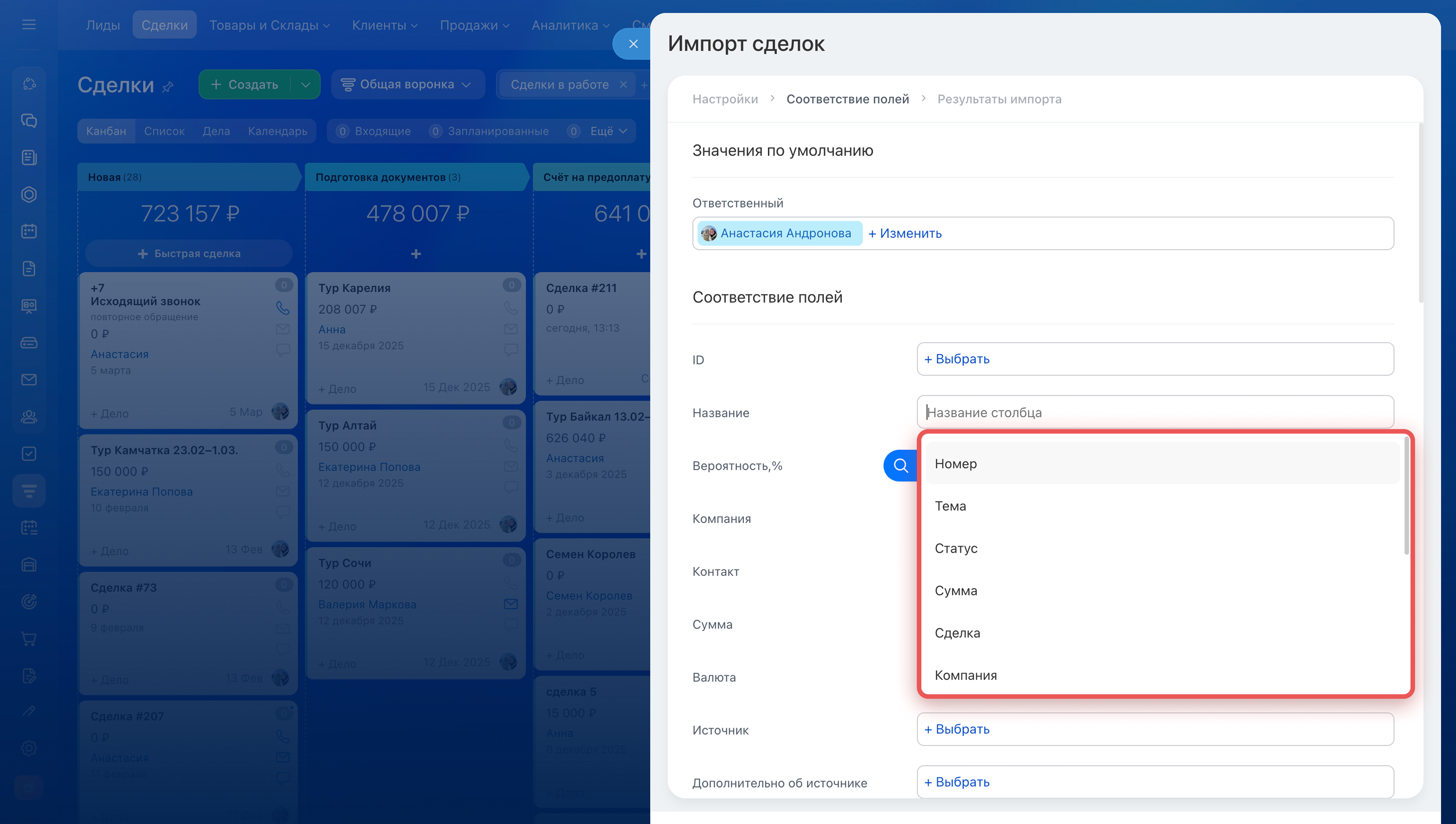Click the funnel icon in left sidebar
Image resolution: width=1456 pixels, height=824 pixels.
(29, 490)
